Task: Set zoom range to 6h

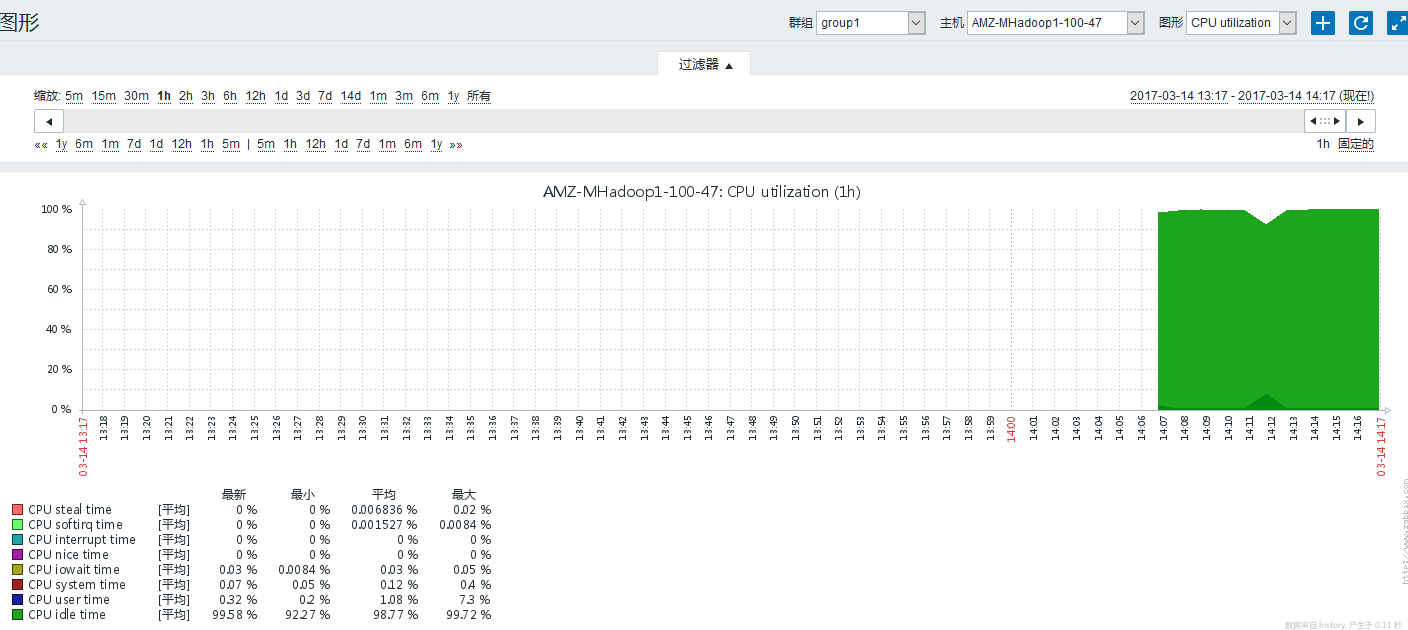Action: click(x=229, y=95)
